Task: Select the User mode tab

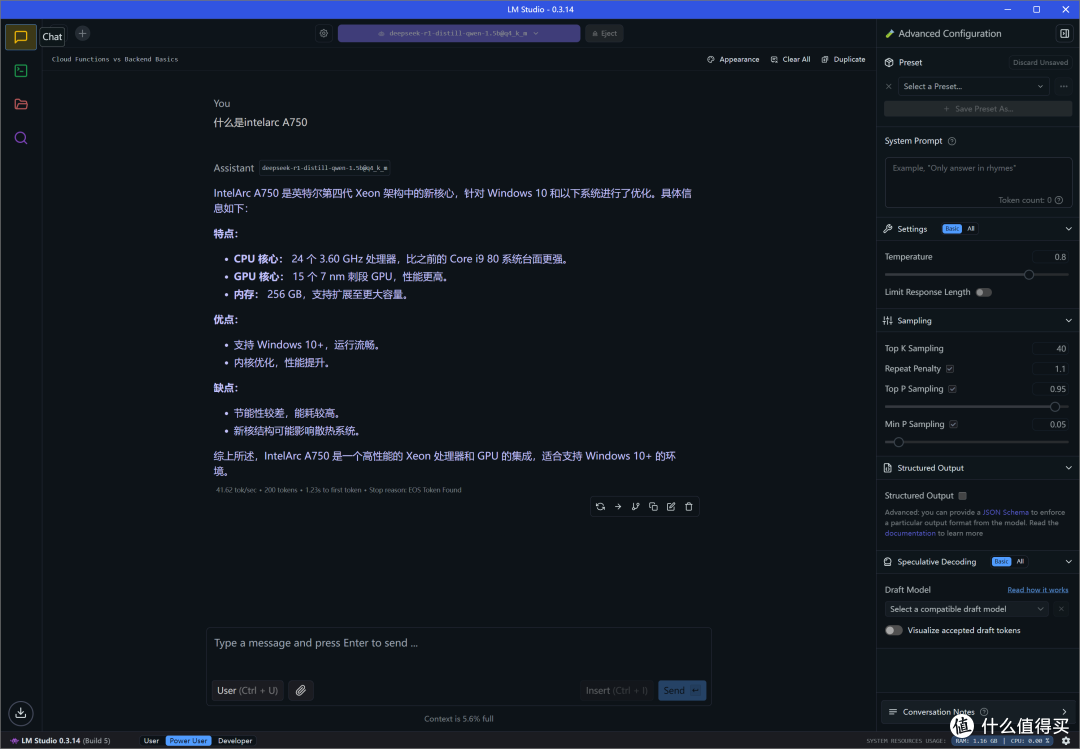Action: 152,741
